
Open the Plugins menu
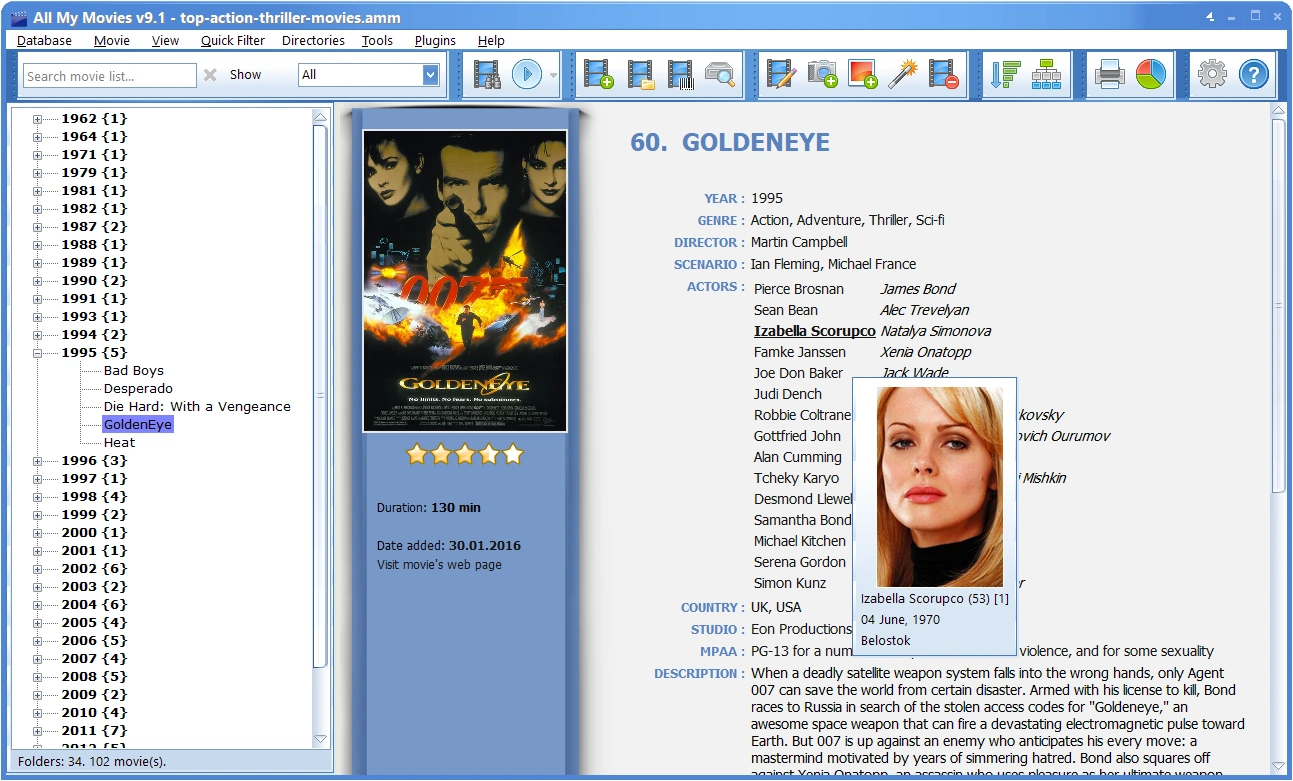[x=435, y=41]
